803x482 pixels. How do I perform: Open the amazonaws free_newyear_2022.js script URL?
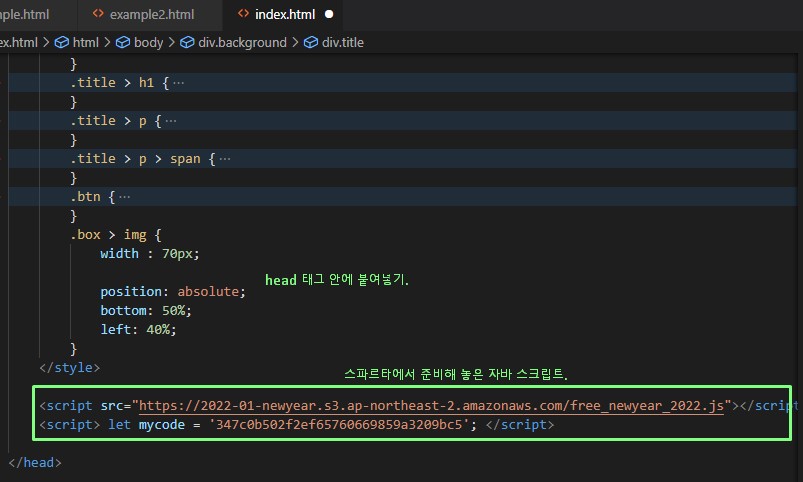click(431, 406)
